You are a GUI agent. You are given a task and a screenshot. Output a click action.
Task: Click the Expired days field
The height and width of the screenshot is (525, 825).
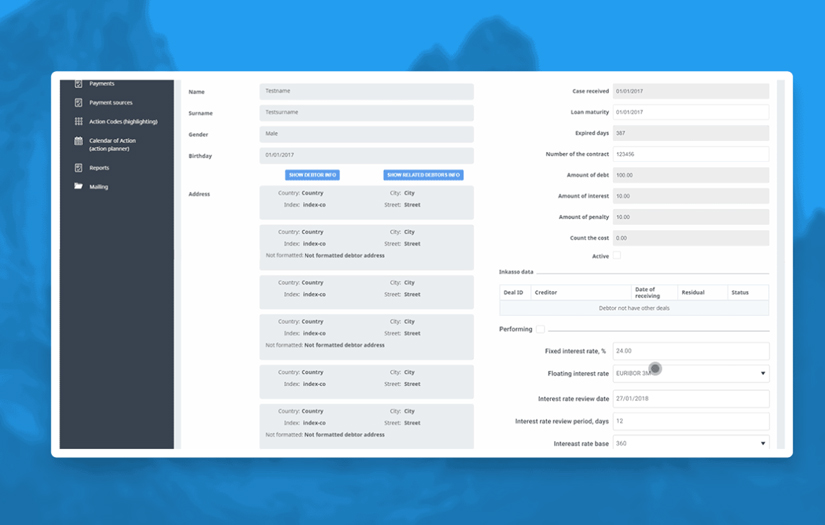click(691, 133)
